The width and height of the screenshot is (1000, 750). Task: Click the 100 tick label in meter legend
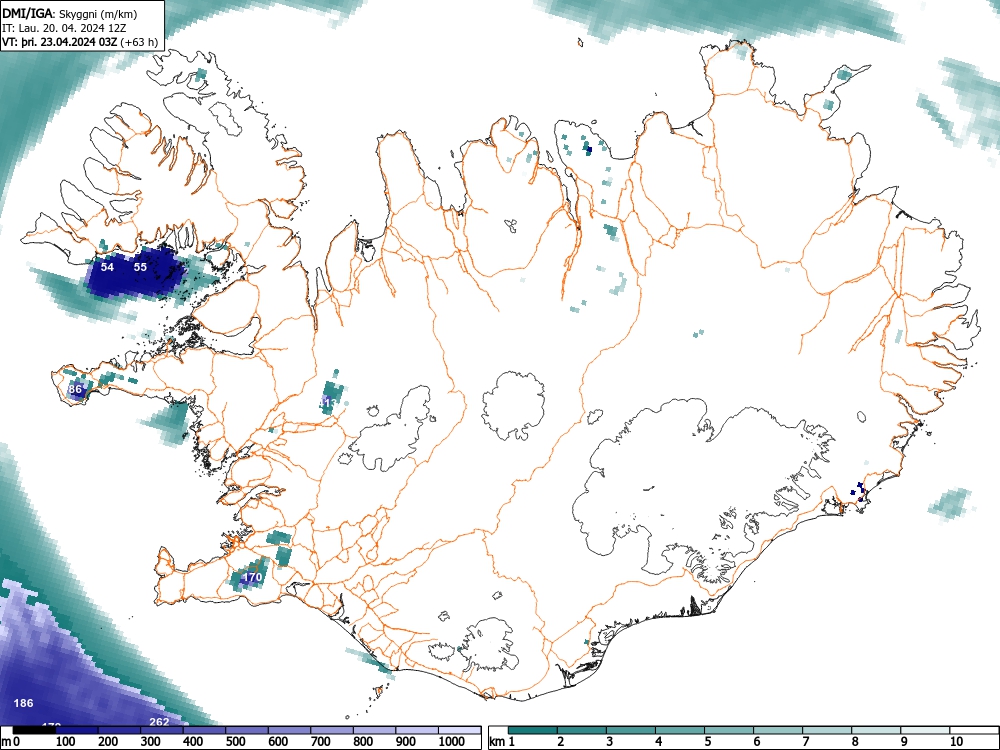pyautogui.click(x=66, y=741)
